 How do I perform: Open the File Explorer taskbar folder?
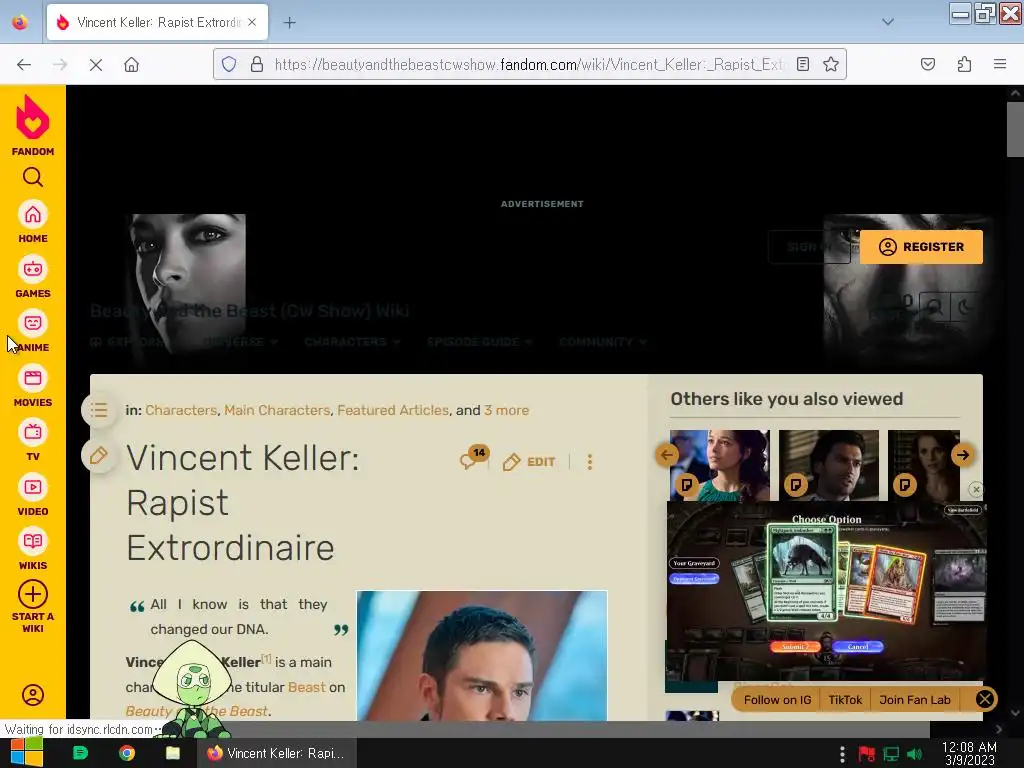pyautogui.click(x=172, y=753)
